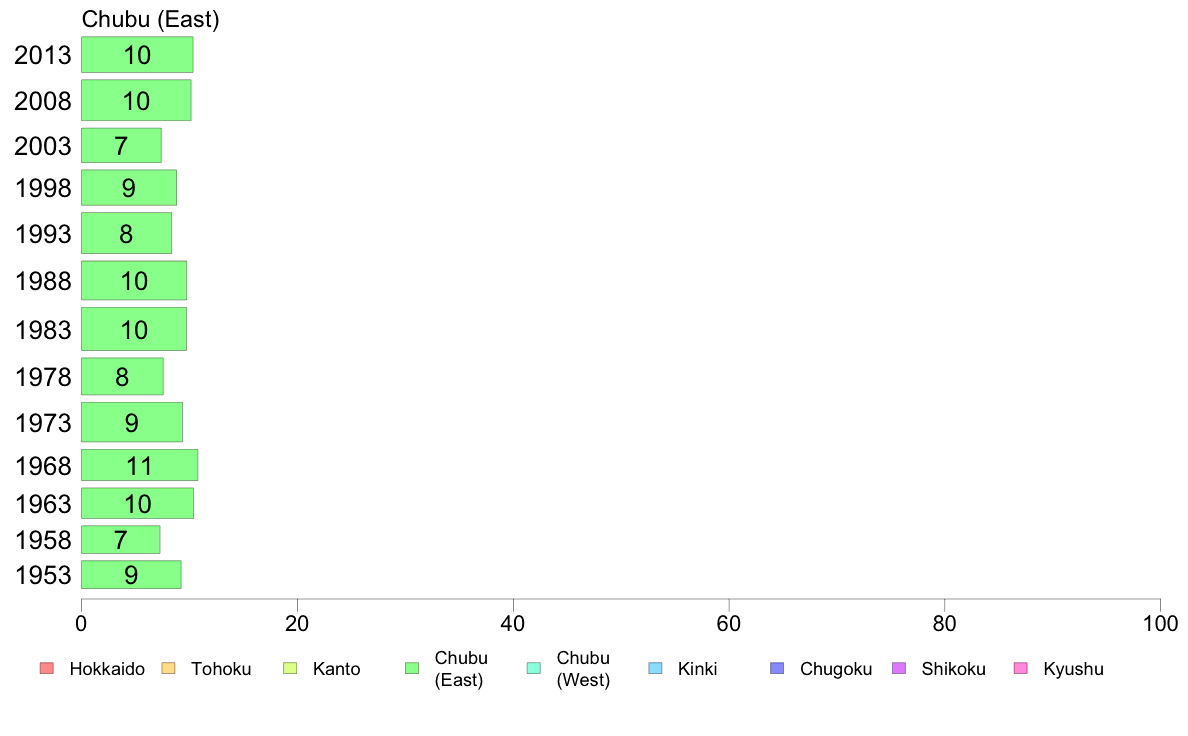Click the Tohoku orange legend swatch
1188x736 pixels.
(168, 669)
